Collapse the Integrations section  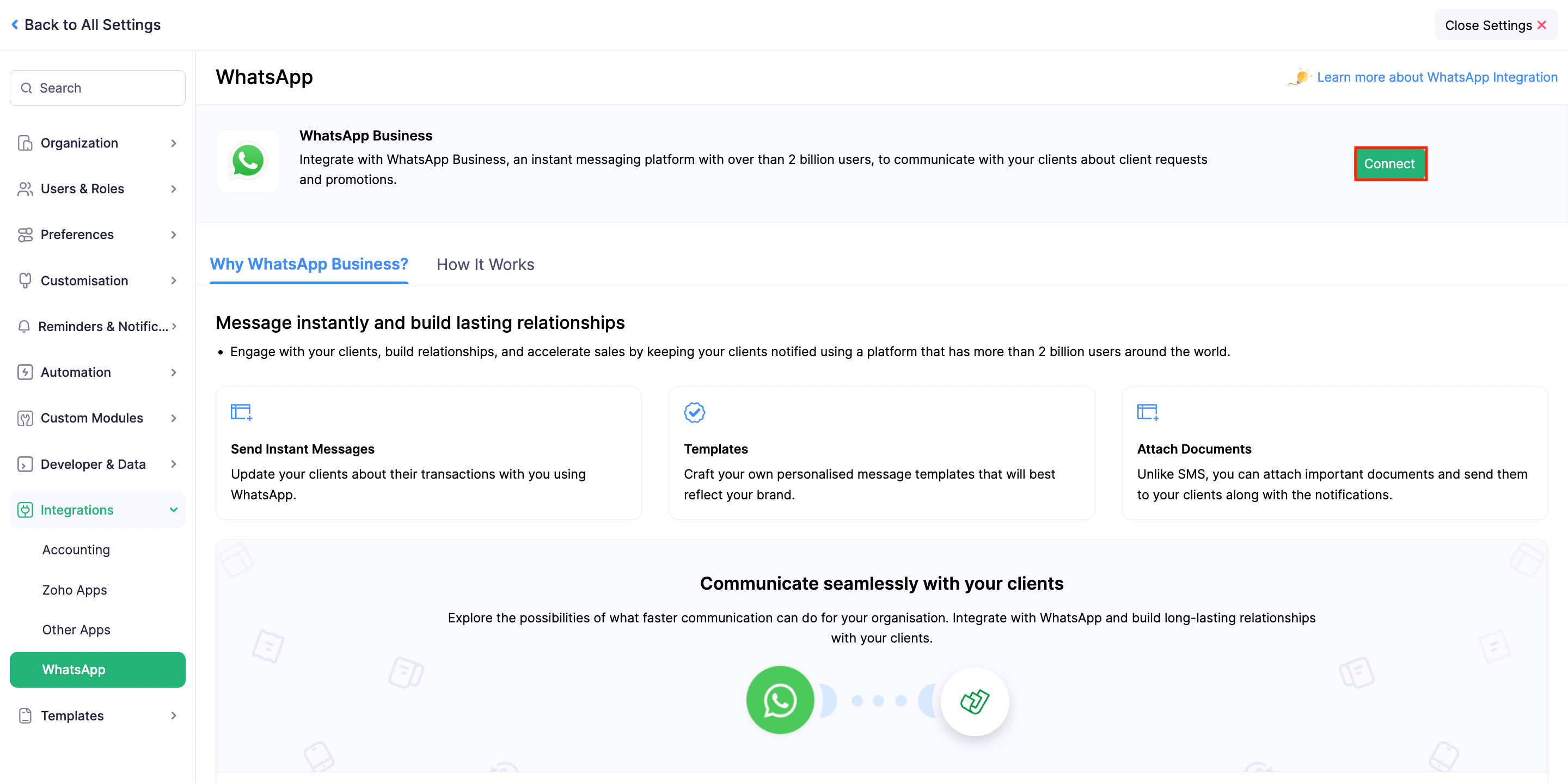coord(174,510)
